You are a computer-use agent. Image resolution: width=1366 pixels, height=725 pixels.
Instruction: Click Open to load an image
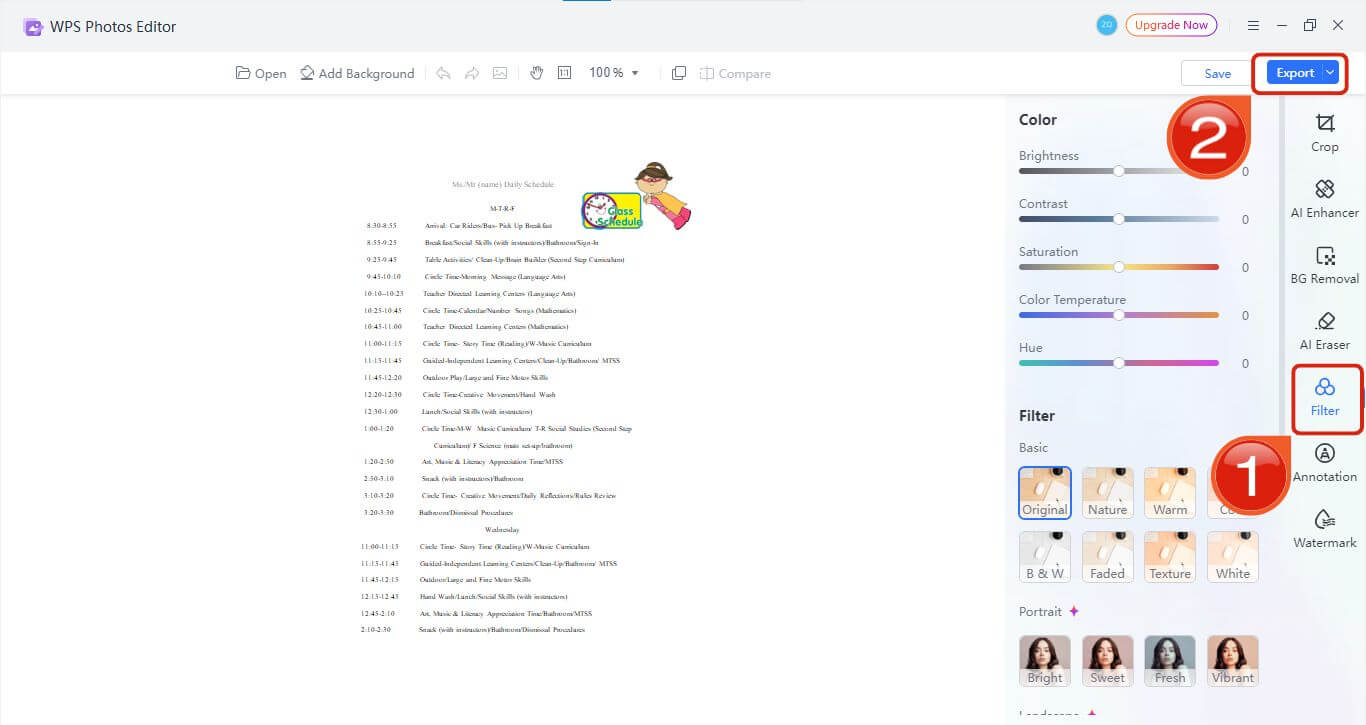(x=261, y=73)
